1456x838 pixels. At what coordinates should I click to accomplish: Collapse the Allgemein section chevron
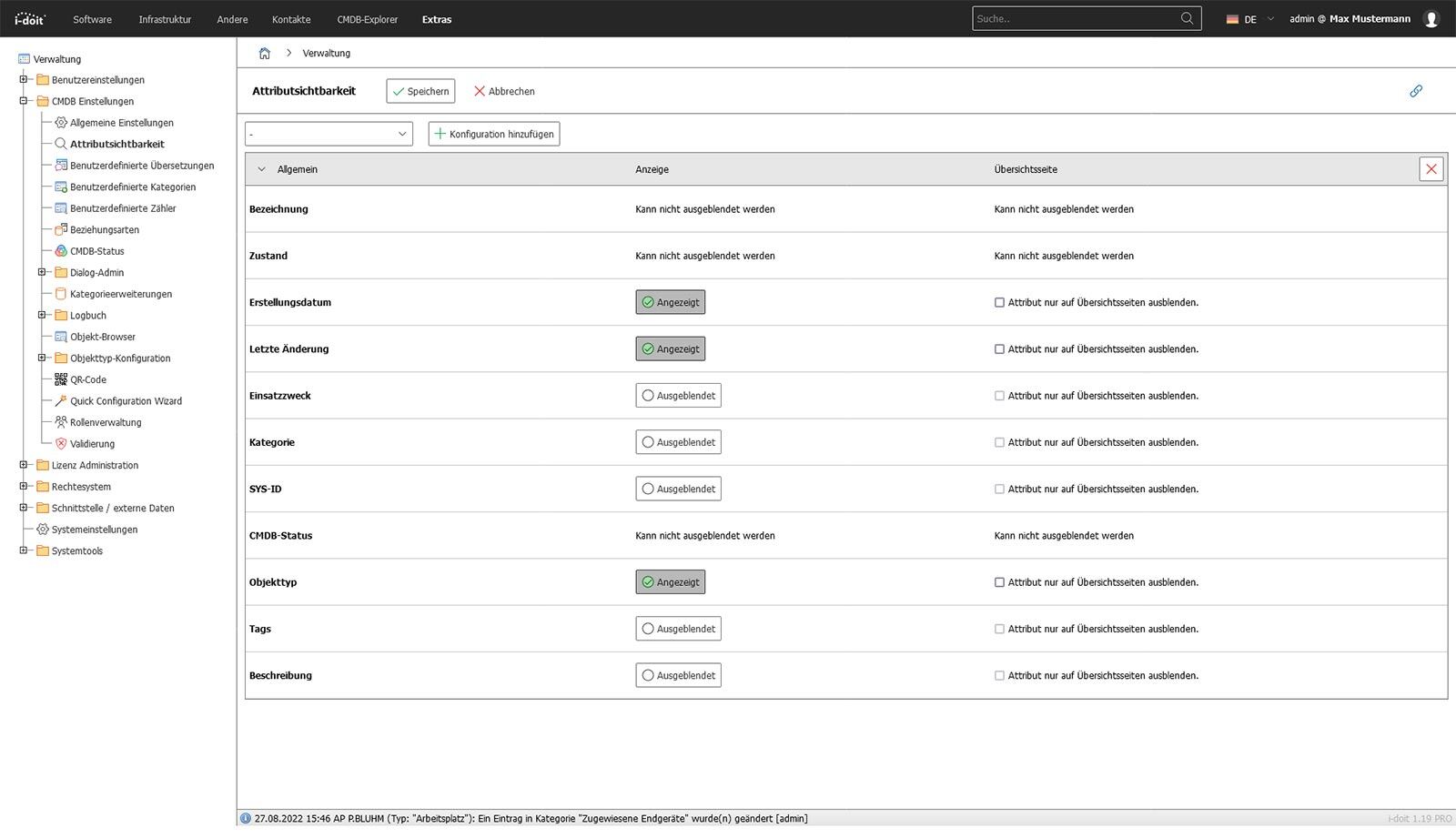[262, 169]
